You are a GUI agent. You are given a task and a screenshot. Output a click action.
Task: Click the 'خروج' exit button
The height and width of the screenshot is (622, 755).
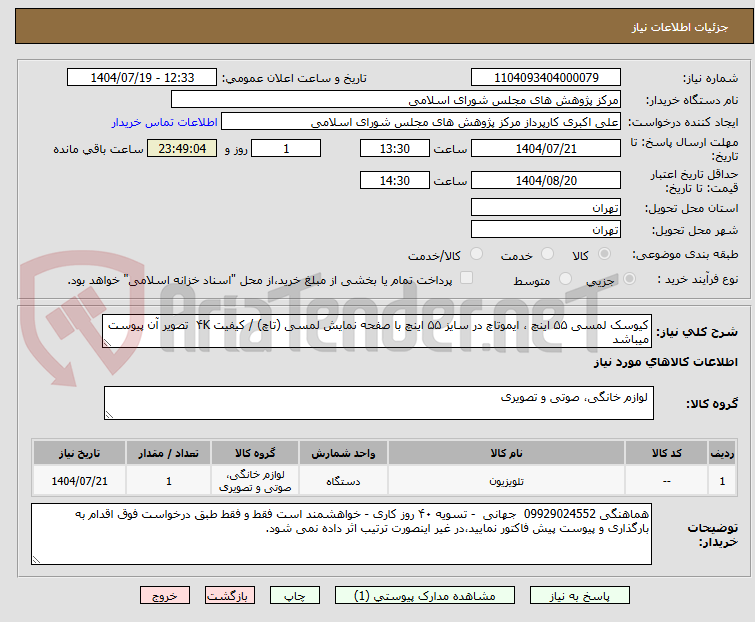tap(165, 596)
